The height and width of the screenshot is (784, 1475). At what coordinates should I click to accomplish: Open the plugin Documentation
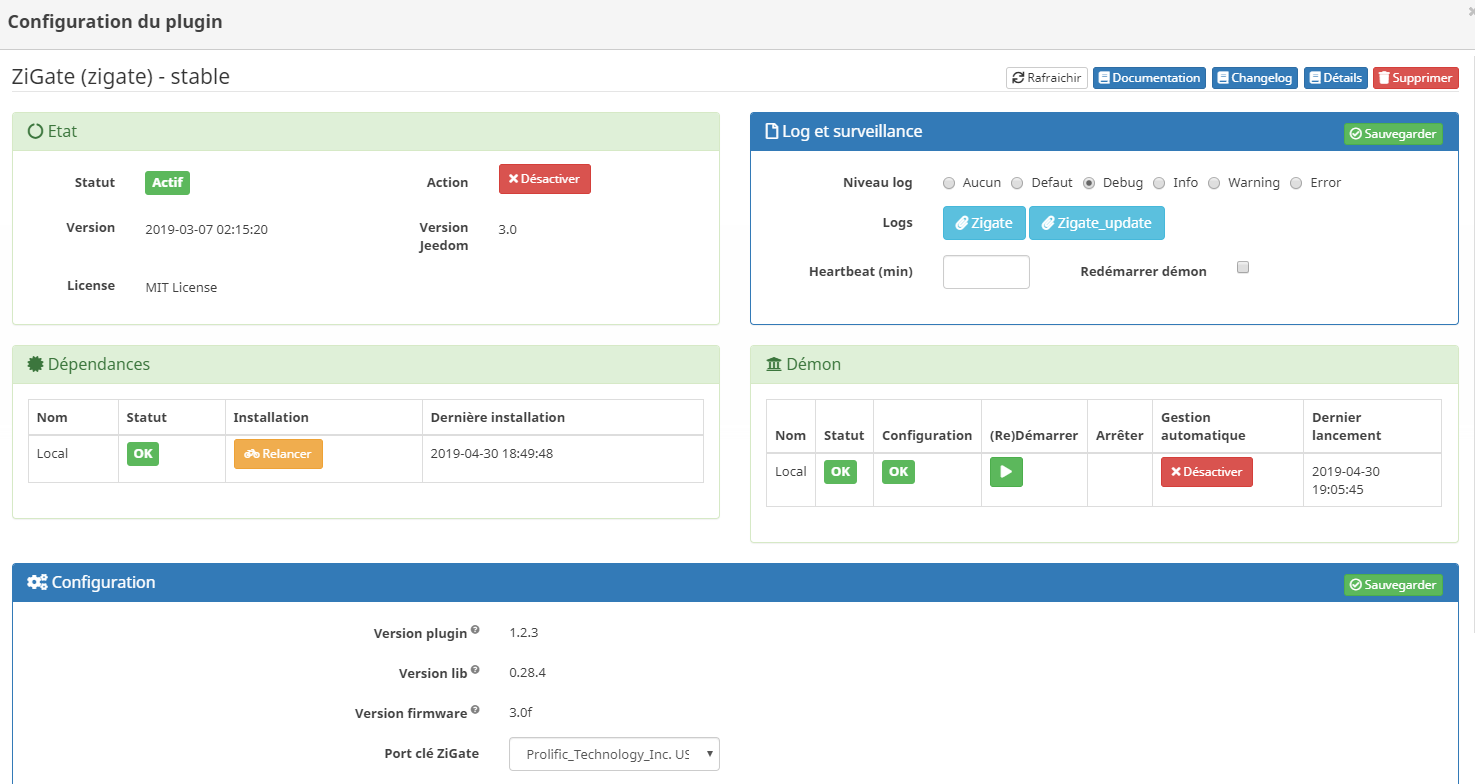coord(1148,78)
